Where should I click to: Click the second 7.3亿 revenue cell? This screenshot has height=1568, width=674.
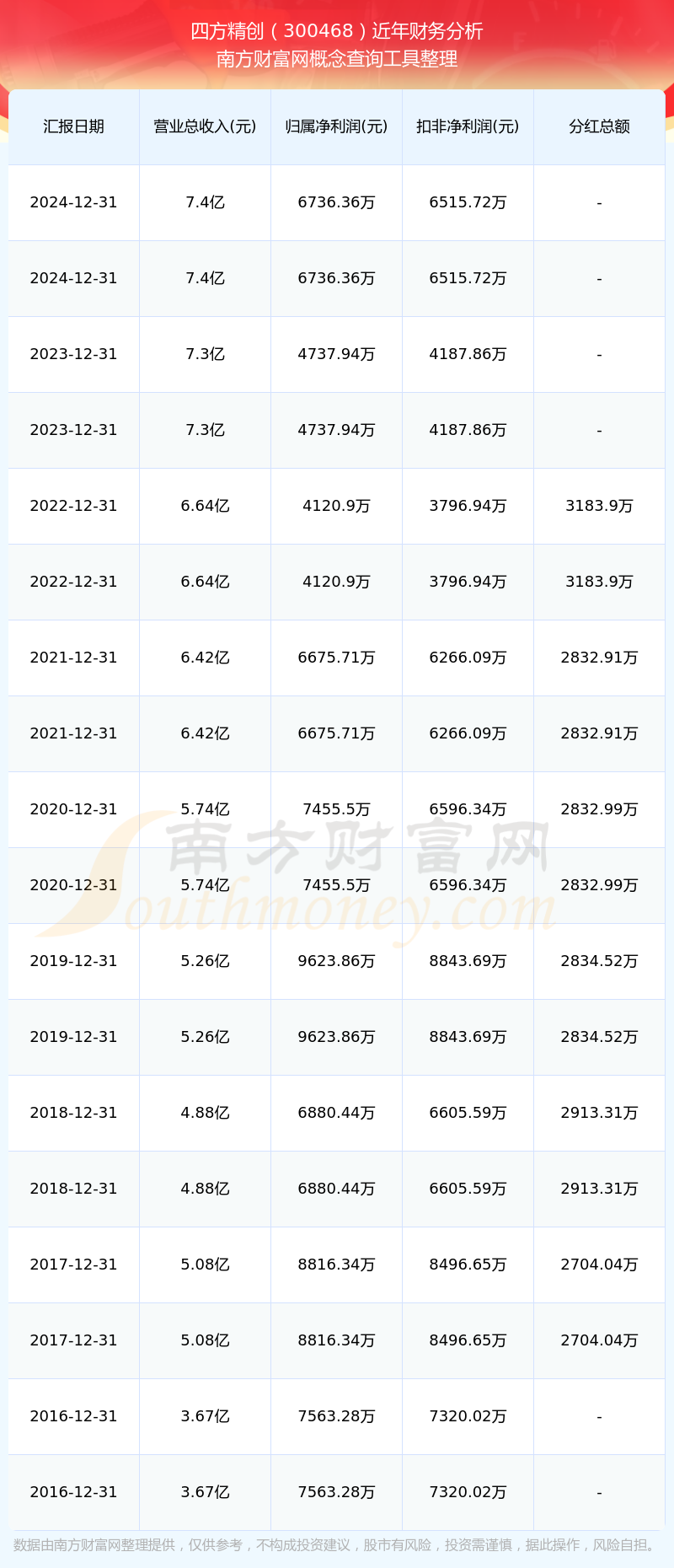tap(205, 430)
